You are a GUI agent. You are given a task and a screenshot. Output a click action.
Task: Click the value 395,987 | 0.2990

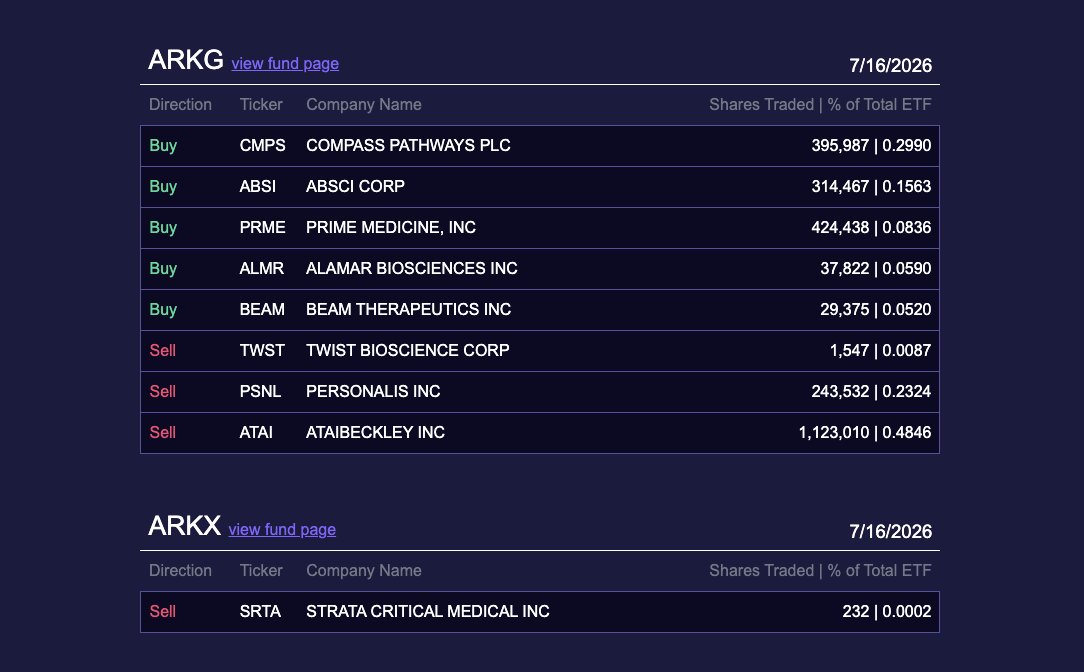pyautogui.click(x=871, y=146)
